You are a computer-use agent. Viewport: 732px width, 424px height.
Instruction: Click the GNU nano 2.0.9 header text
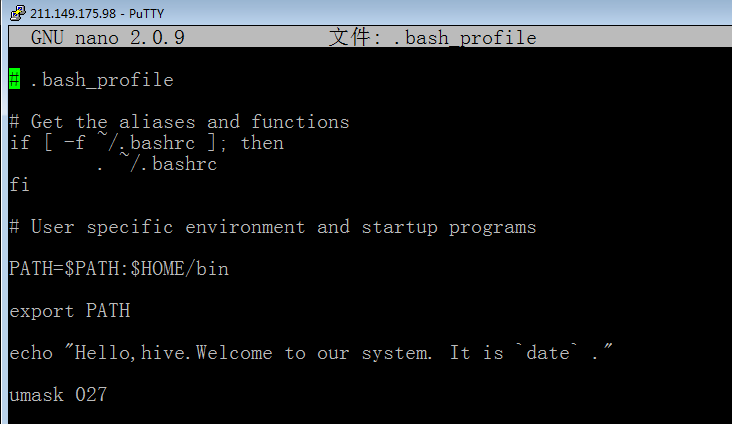pyautogui.click(x=107, y=38)
